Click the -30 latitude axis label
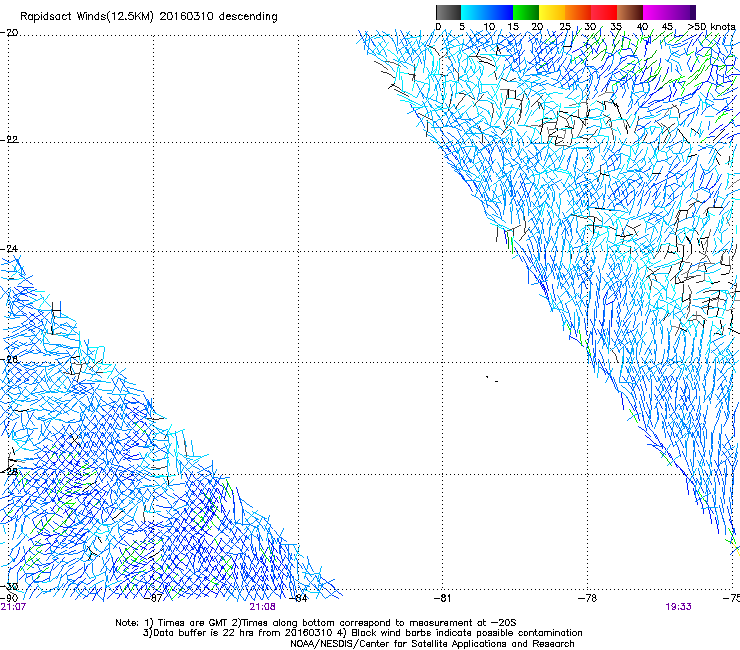Image resolution: width=740 pixels, height=650 pixels. [x=9, y=587]
